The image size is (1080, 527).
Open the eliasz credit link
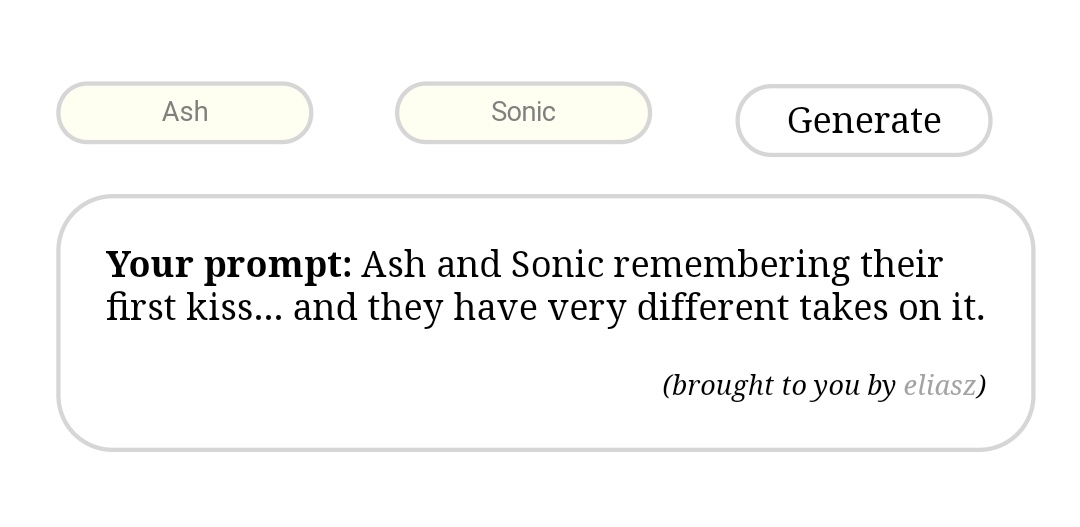[x=939, y=385]
